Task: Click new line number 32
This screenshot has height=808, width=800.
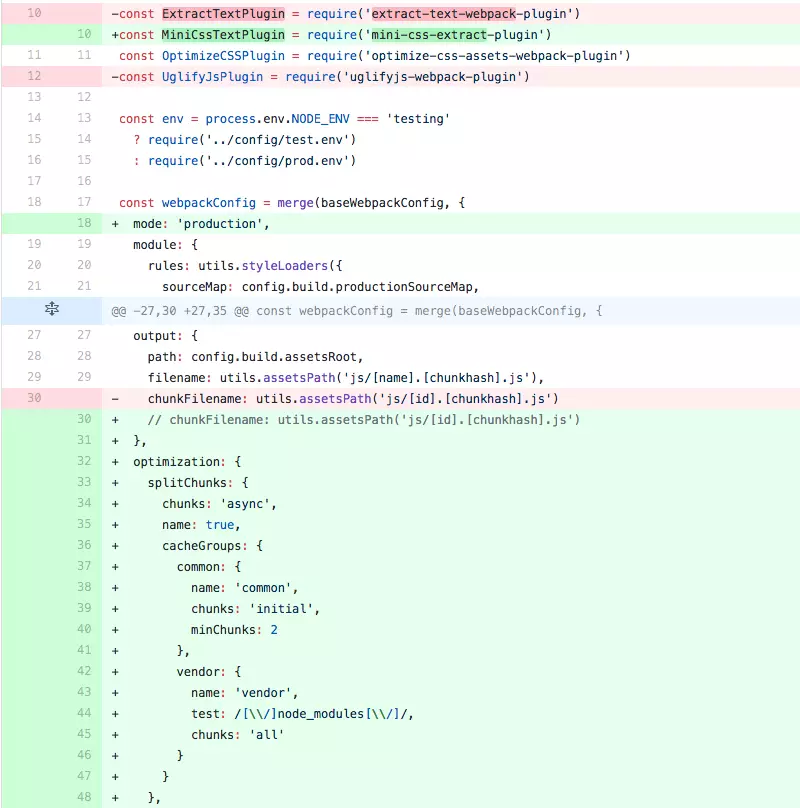Action: click(x=84, y=461)
